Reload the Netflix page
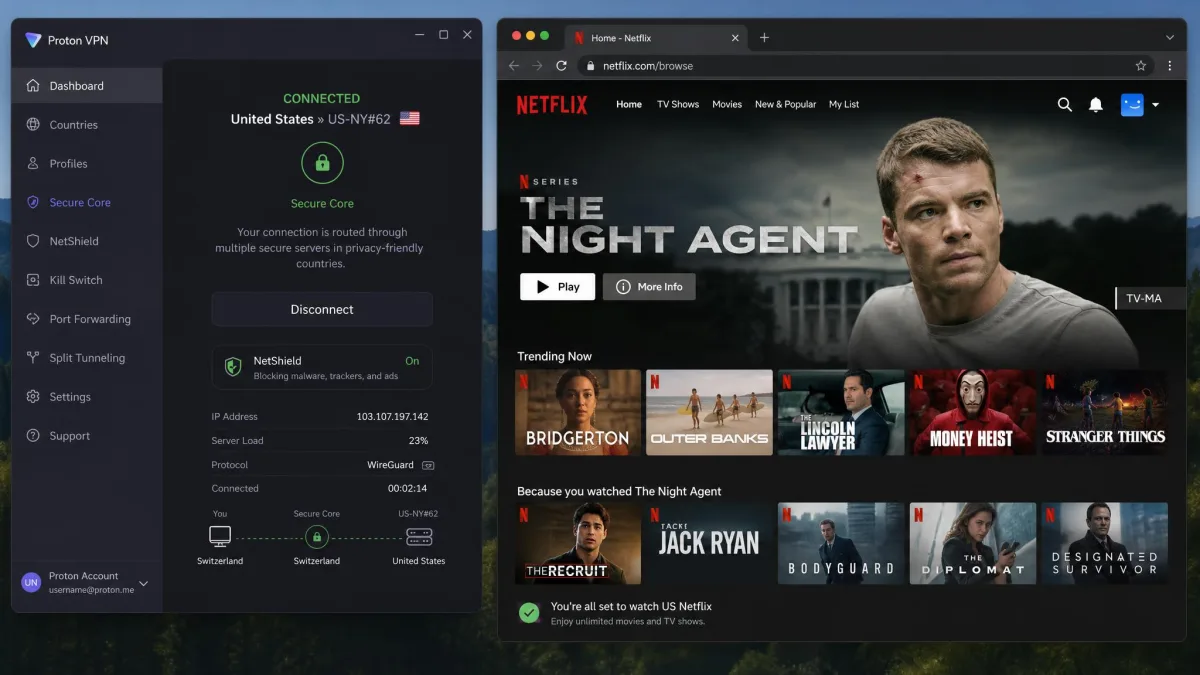 (x=561, y=66)
